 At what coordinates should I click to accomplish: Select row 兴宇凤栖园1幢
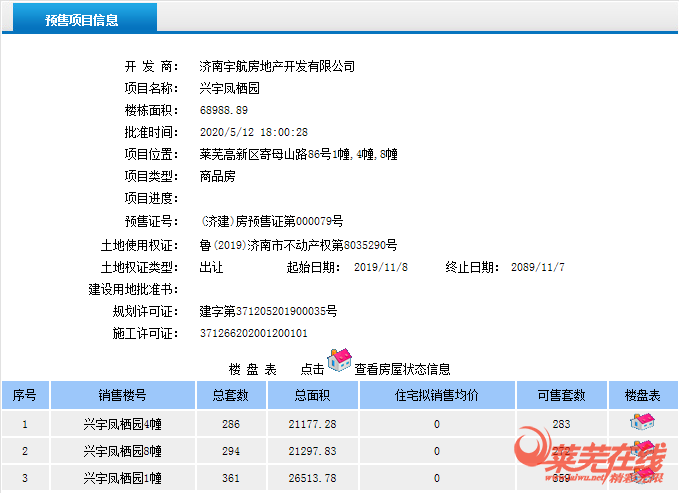coord(340,478)
